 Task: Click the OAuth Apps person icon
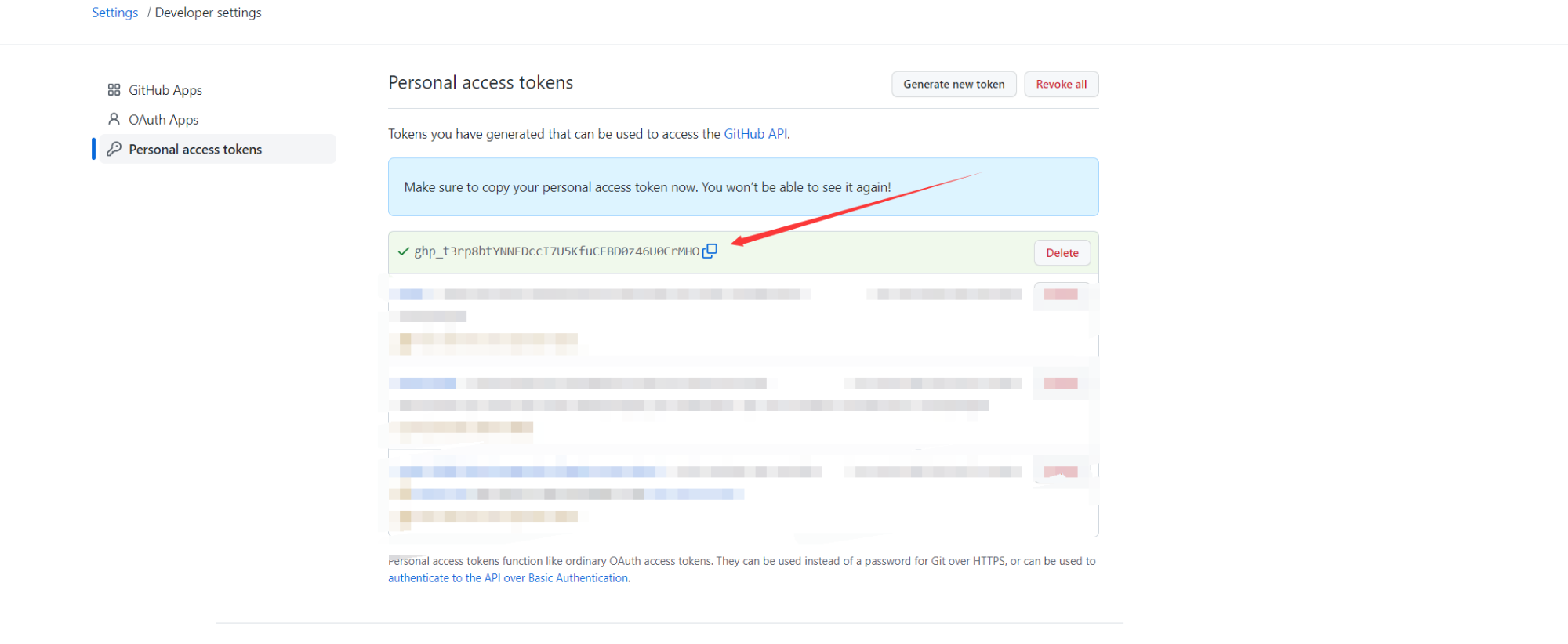(x=114, y=119)
